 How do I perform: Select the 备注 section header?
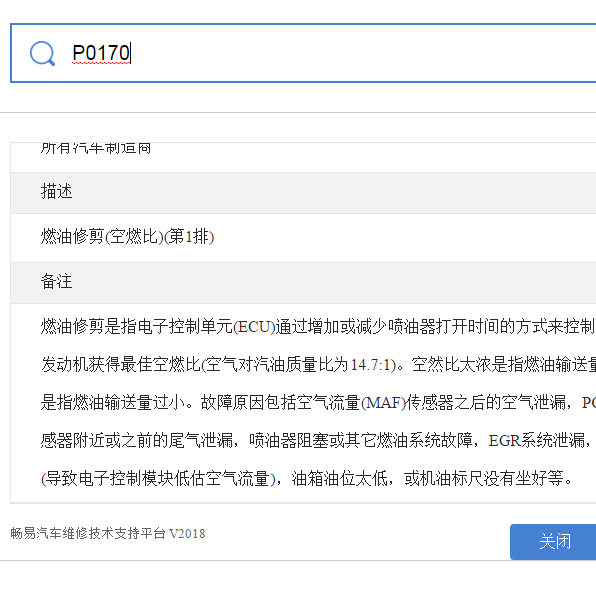[303, 283]
